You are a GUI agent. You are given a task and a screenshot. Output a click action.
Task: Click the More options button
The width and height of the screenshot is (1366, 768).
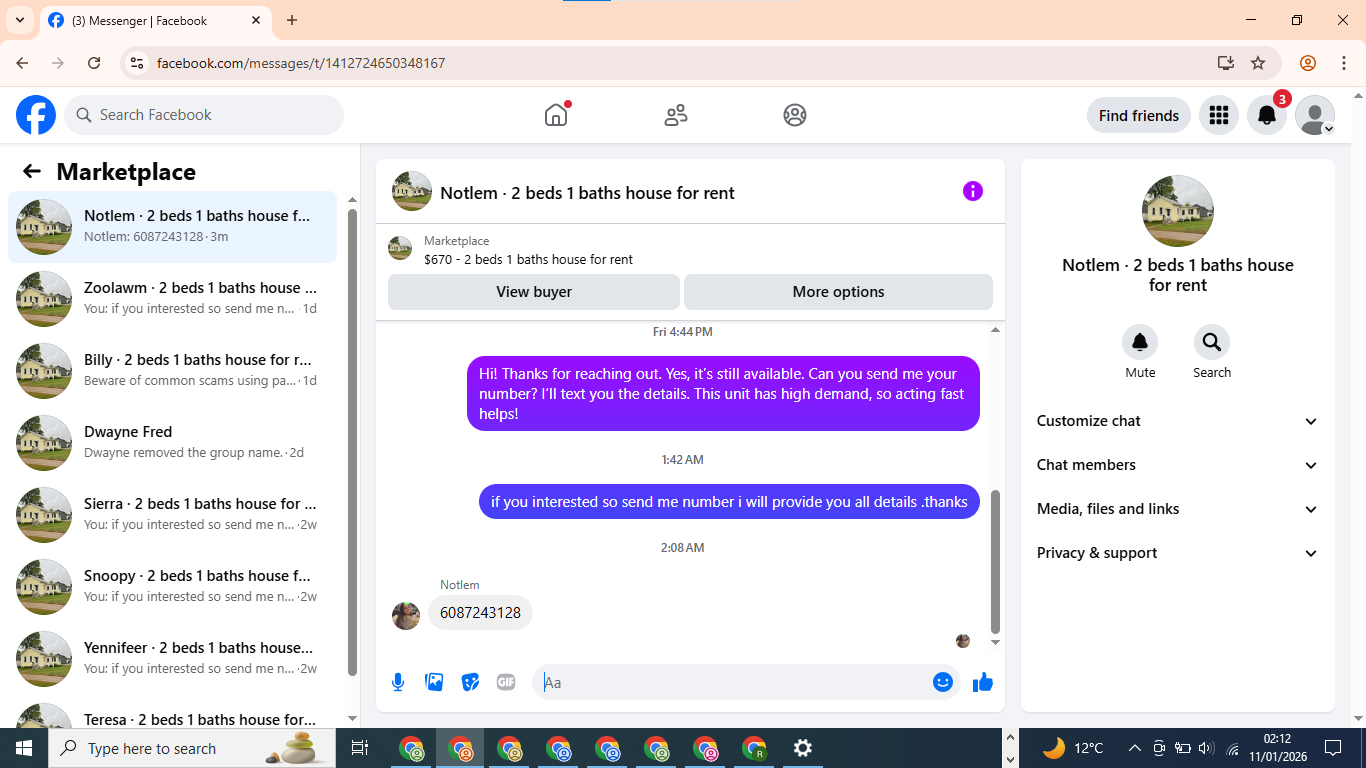coord(838,292)
